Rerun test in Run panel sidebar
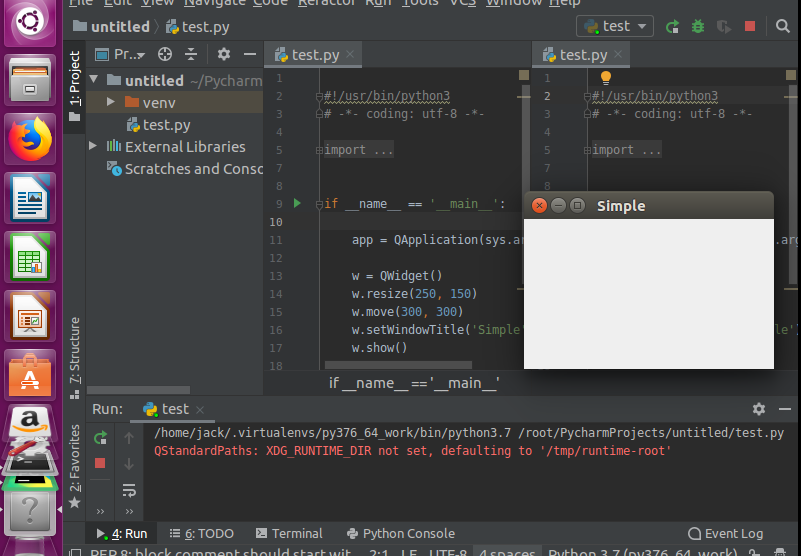Viewport: 801px width, 556px height. (x=100, y=437)
